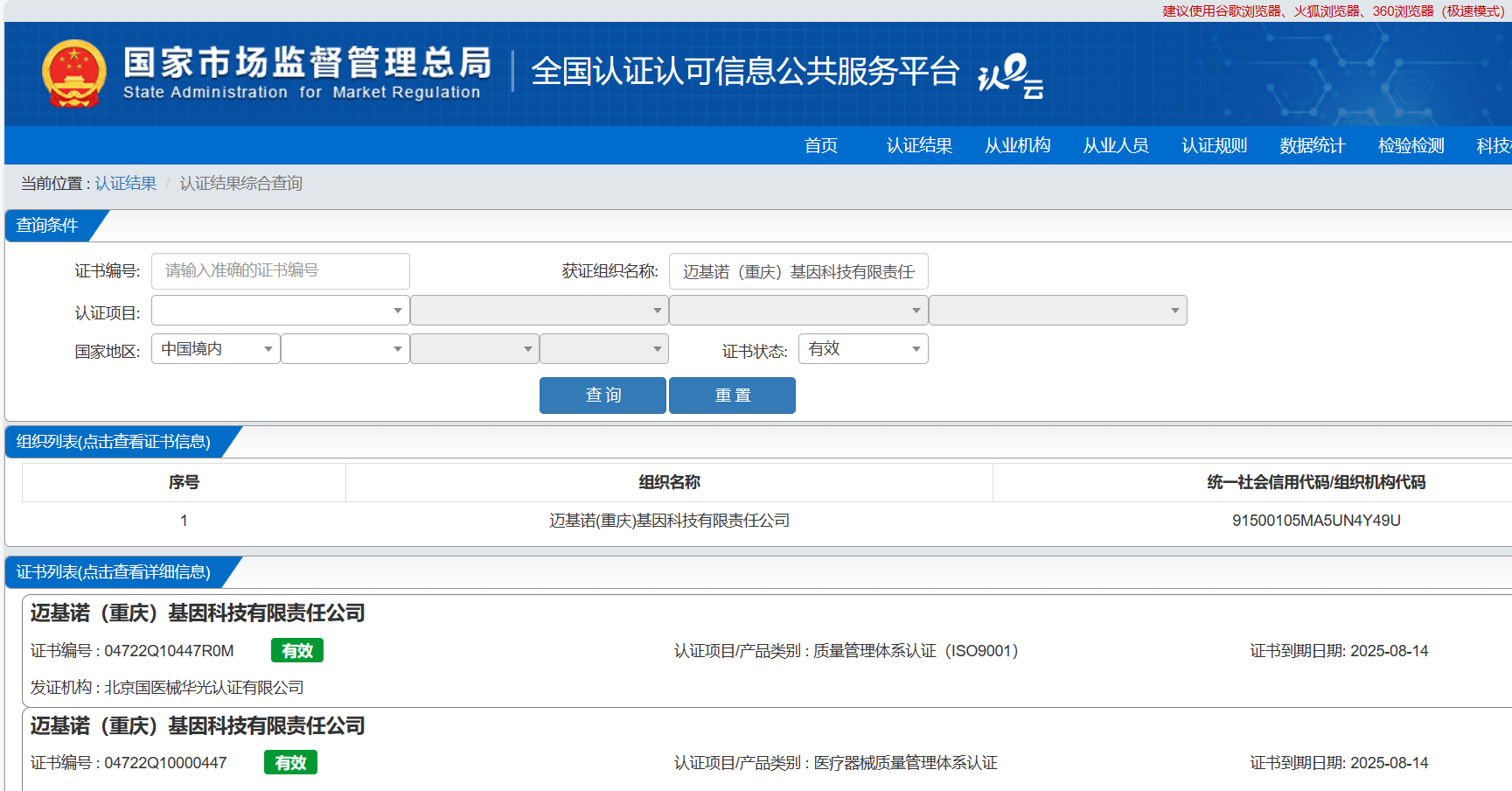Viewport: 1512px width, 791px height.
Task: Click the national emblem logo
Action: [x=74, y=73]
